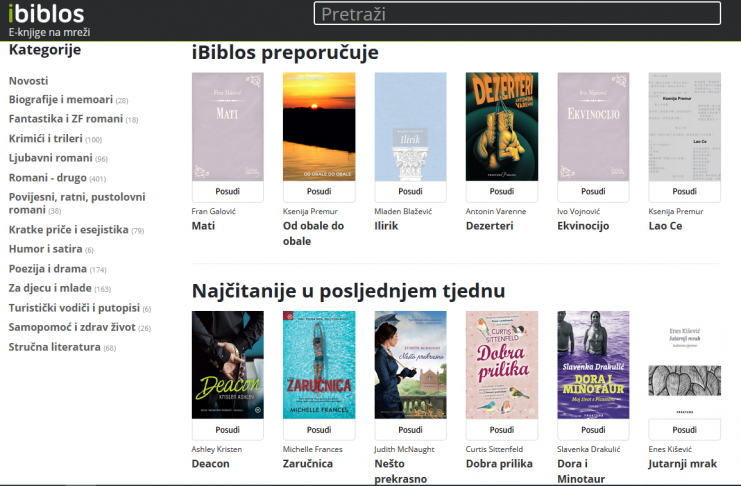This screenshot has height=486, width=741.
Task: Click the Dezerteri book cover
Action: pyautogui.click(x=501, y=126)
